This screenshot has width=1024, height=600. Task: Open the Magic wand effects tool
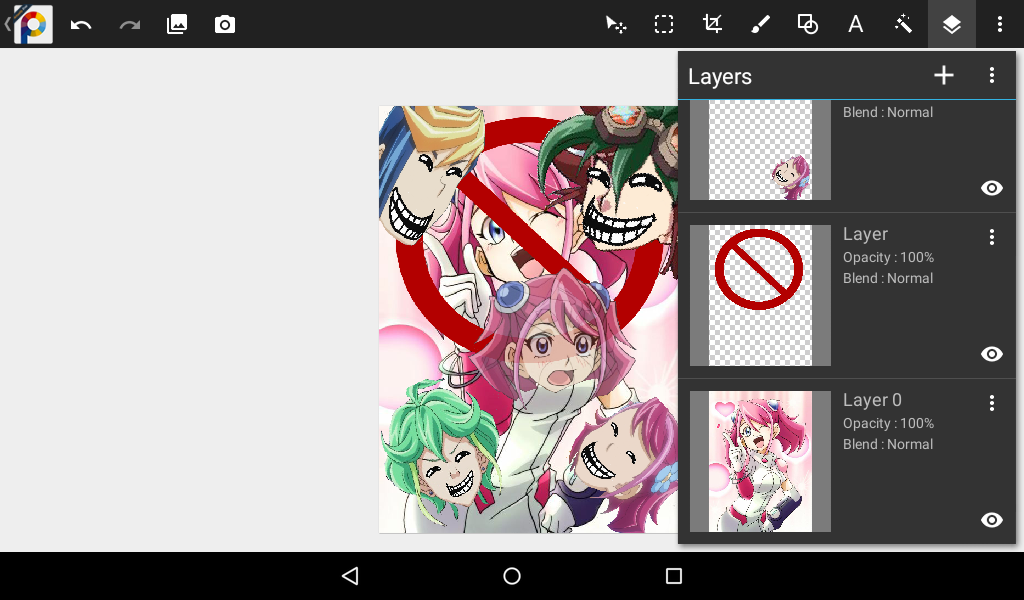point(904,25)
